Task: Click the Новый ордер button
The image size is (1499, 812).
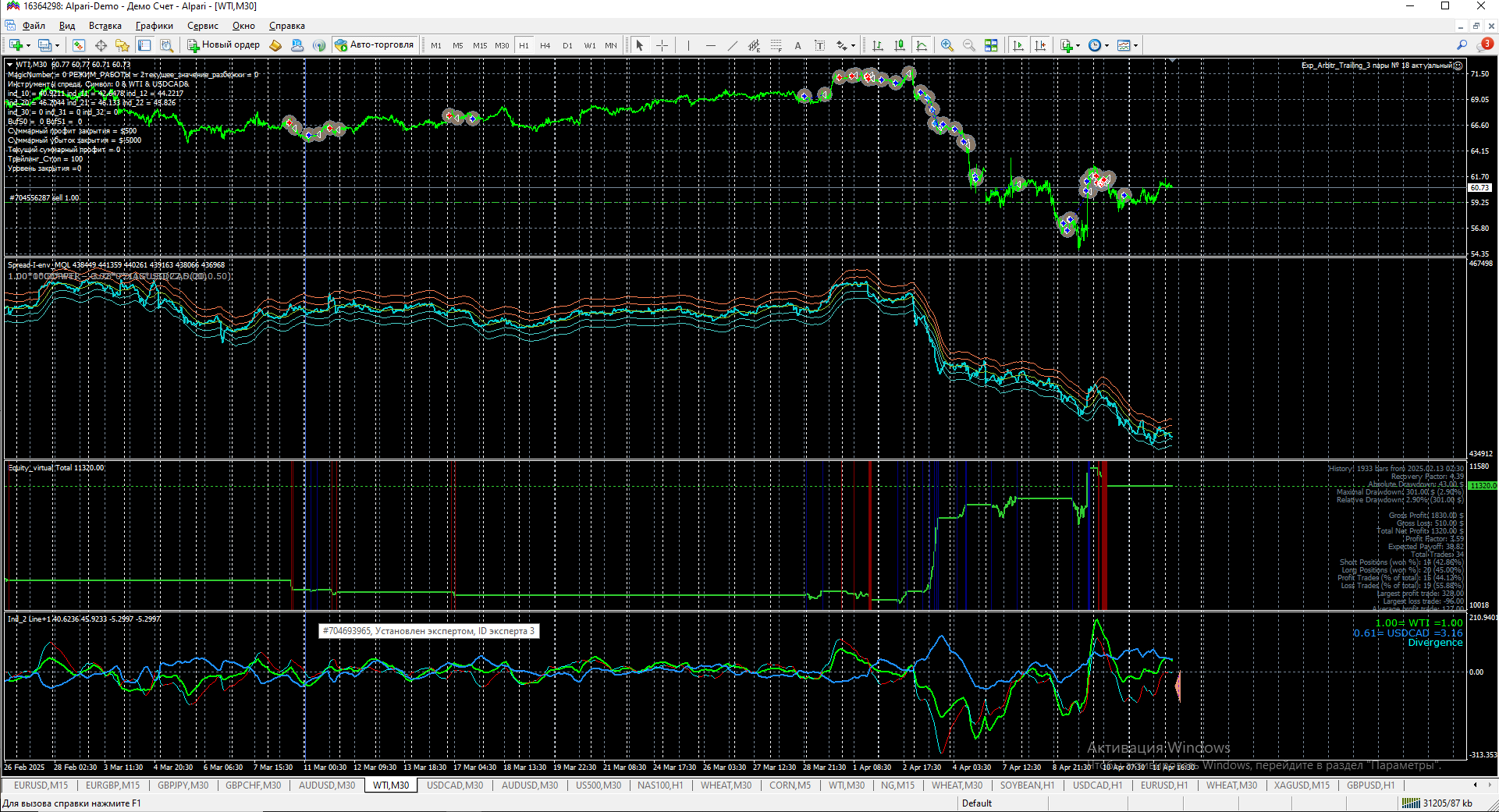Action: point(223,45)
